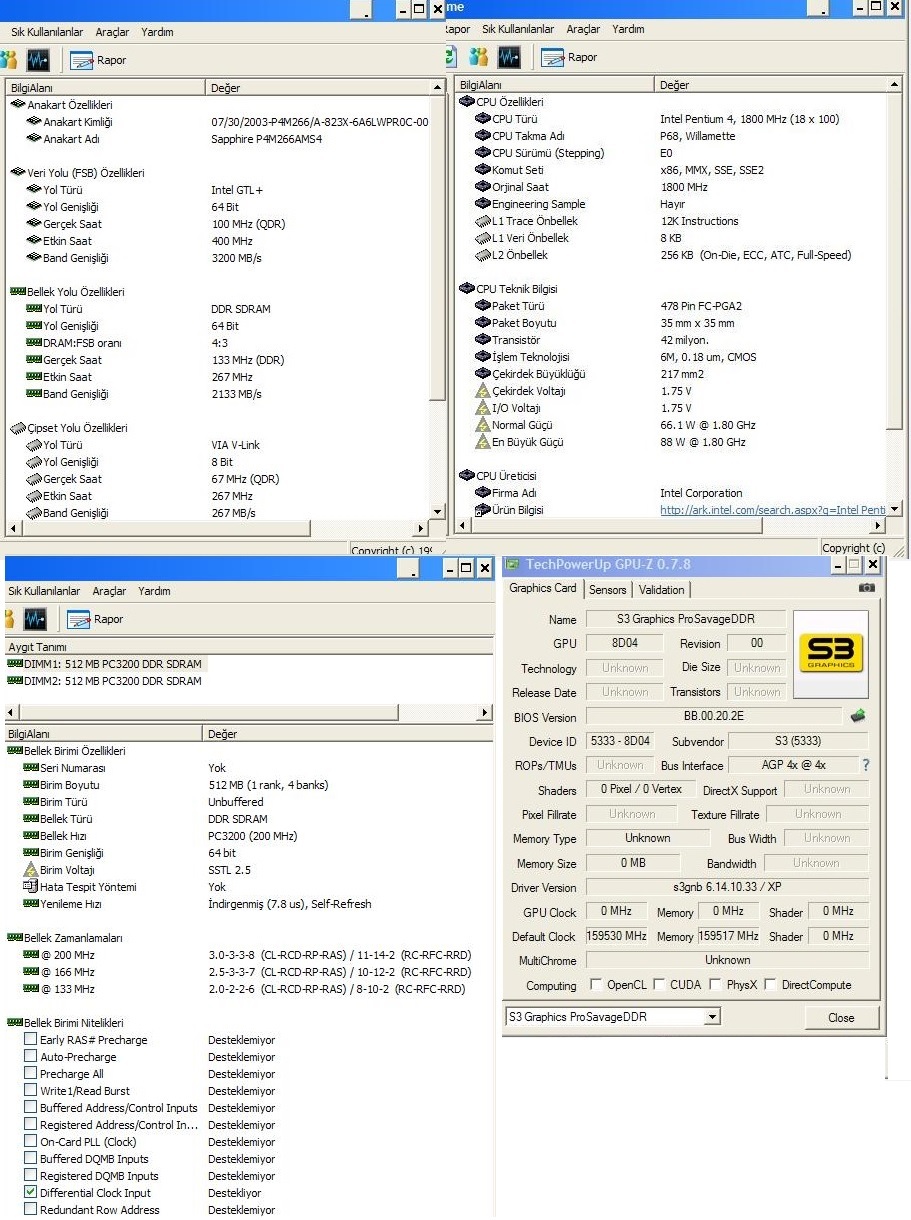
Task: Check the Differential Clock Input box
Action: (x=31, y=1193)
